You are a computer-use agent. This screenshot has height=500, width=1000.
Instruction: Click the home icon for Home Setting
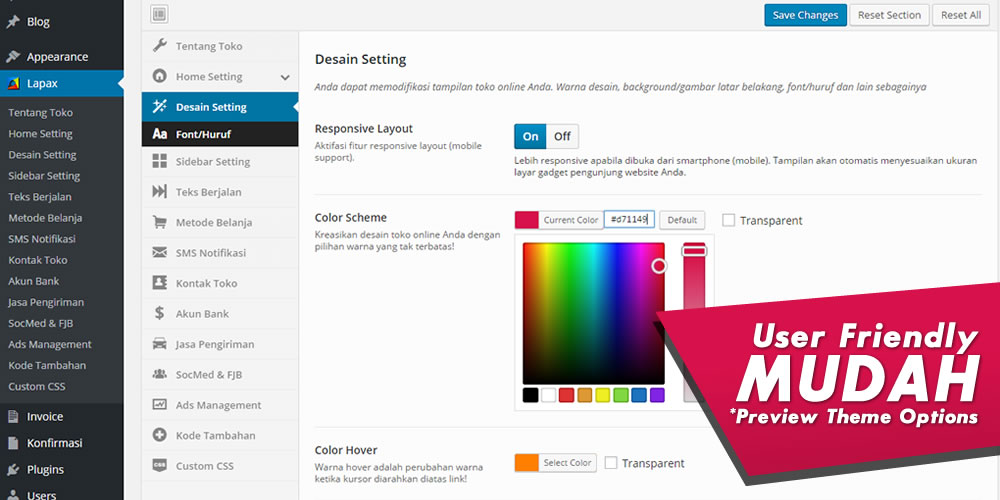[159, 76]
